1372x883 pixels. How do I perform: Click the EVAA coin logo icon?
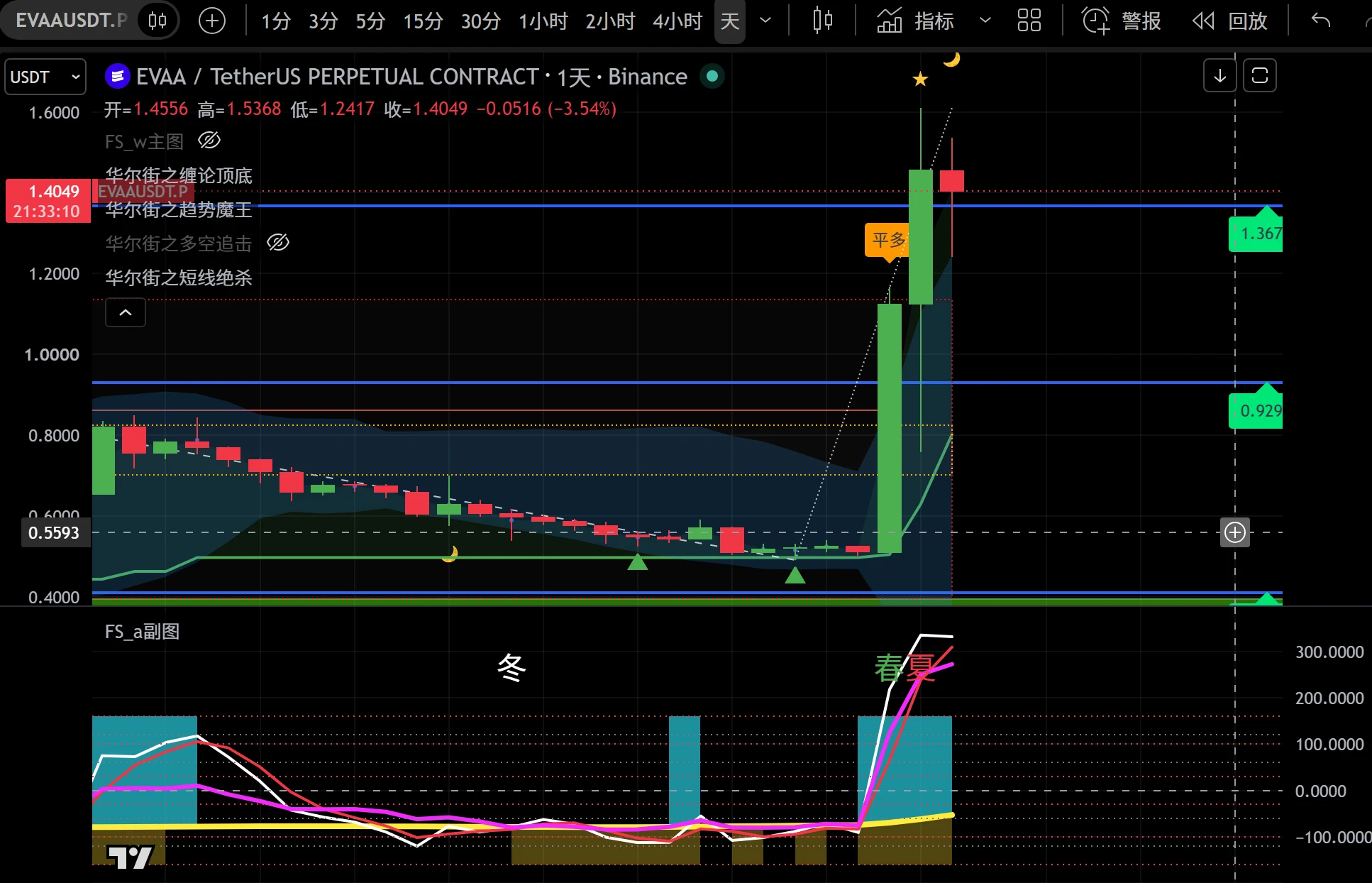coord(117,76)
